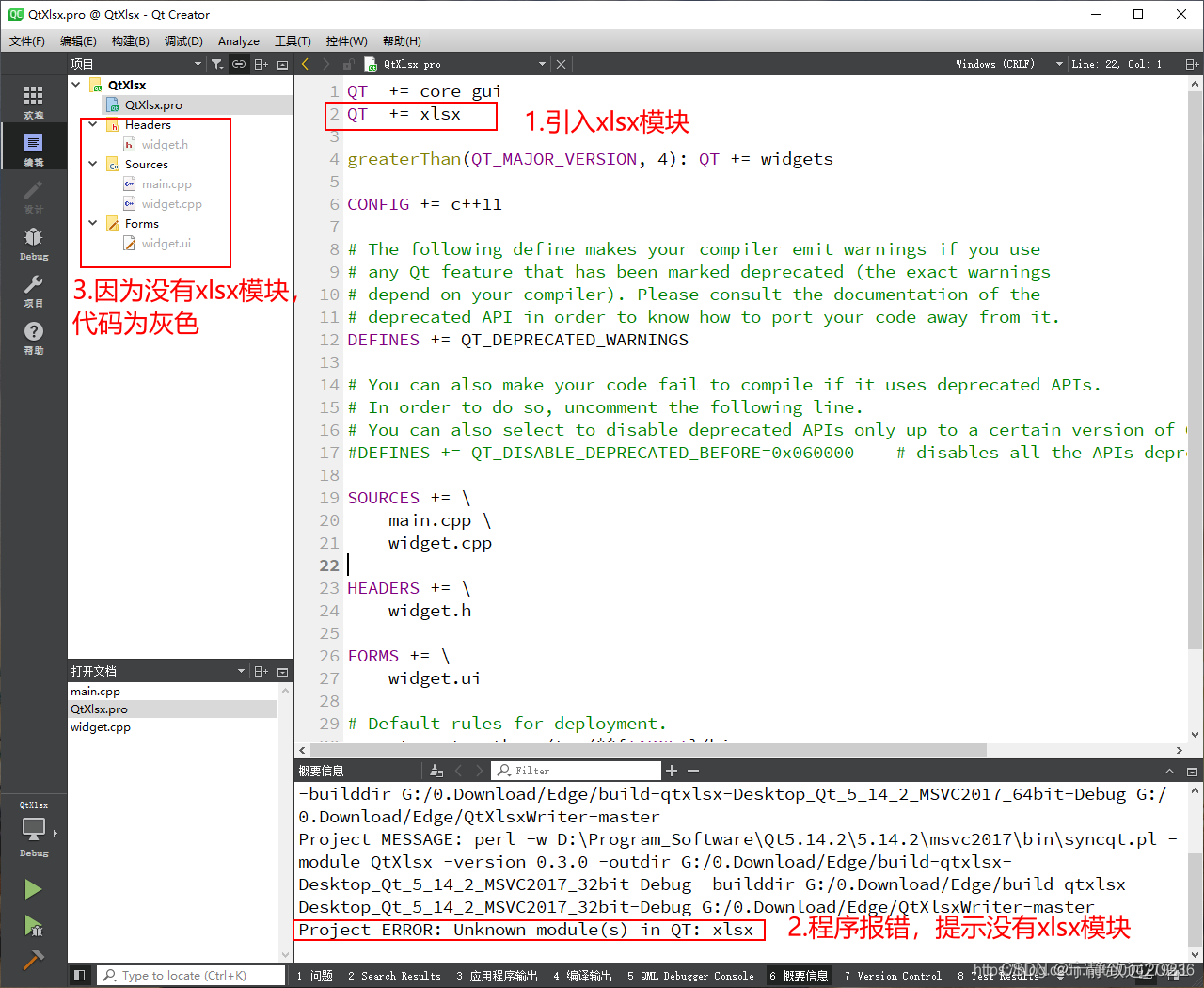This screenshot has width=1204, height=988.
Task: Show the 3 应用程序输出 pane
Action: 498,976
